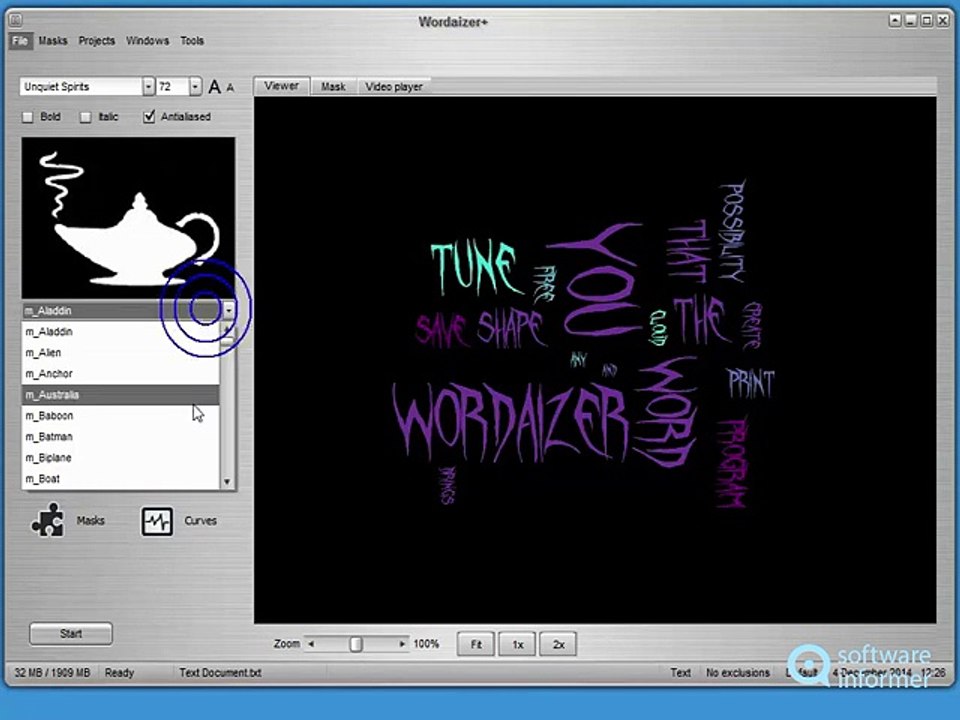
Task: Open the Masks puzzle icon
Action: 48,520
